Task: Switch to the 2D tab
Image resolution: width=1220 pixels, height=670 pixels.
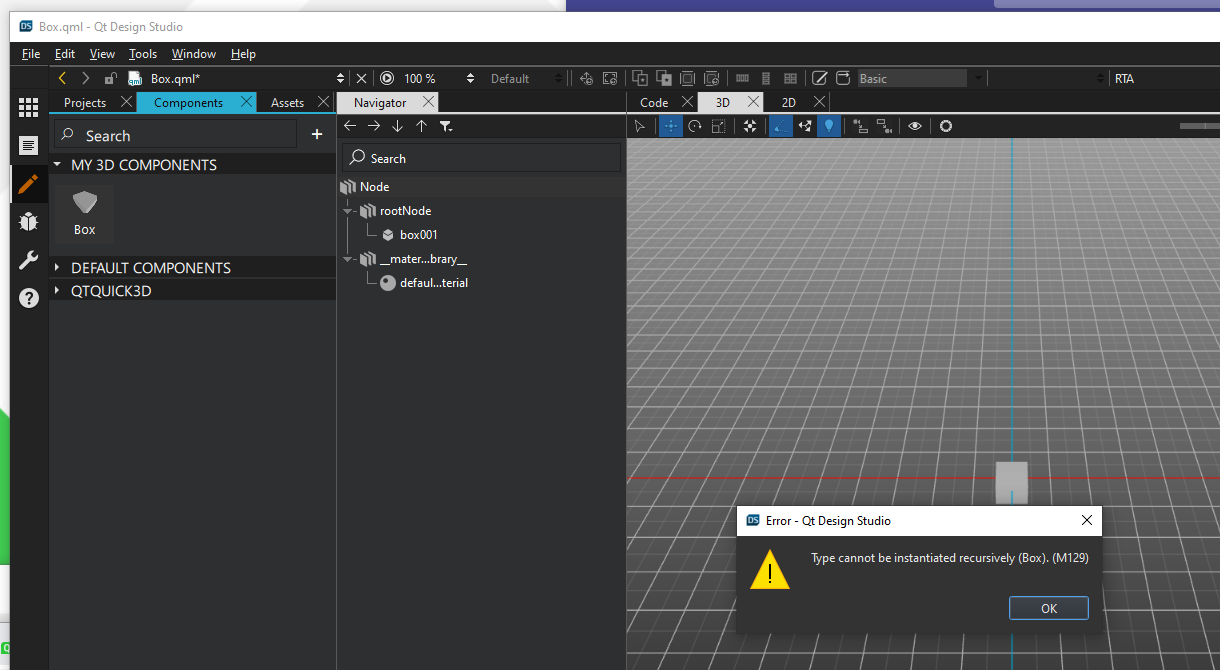Action: click(789, 102)
